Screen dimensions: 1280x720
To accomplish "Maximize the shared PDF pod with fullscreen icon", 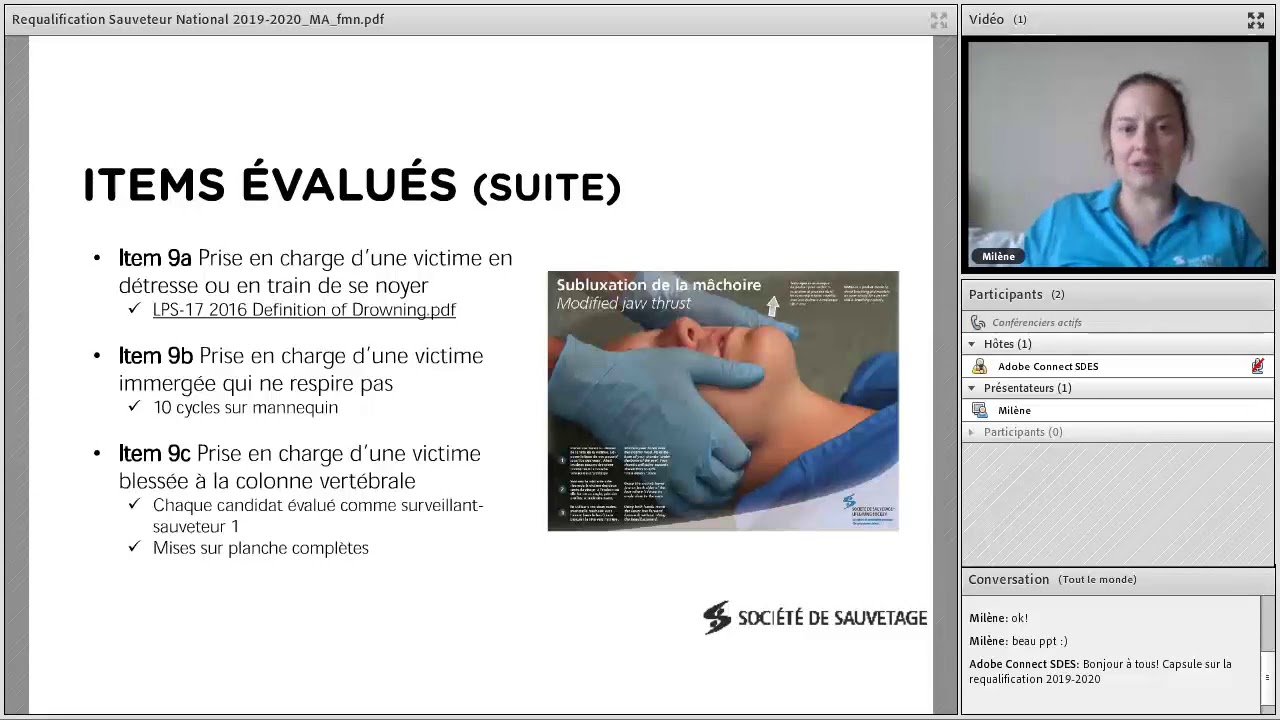I will pyautogui.click(x=938, y=20).
